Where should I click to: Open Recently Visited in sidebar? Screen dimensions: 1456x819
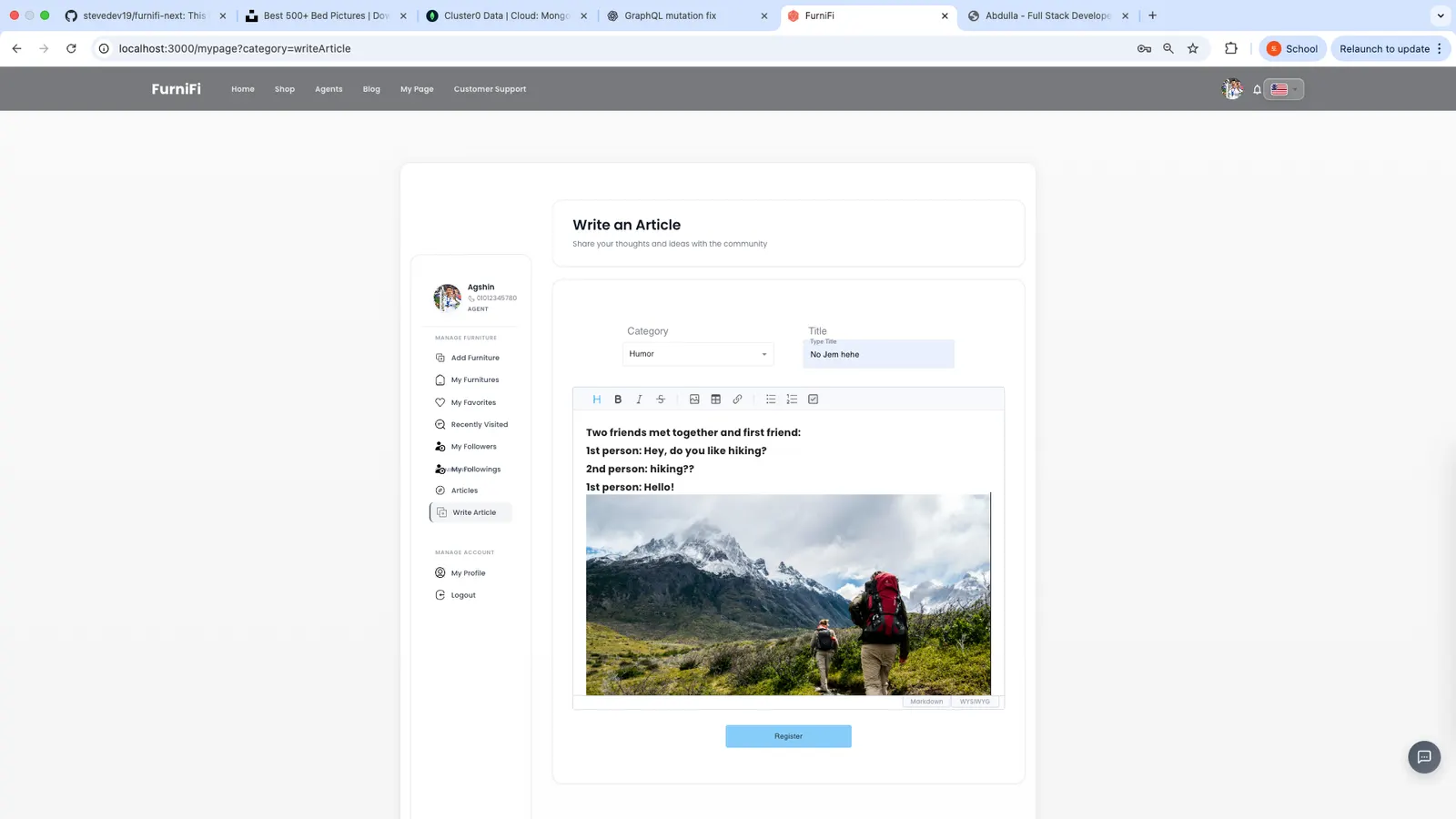click(471, 424)
